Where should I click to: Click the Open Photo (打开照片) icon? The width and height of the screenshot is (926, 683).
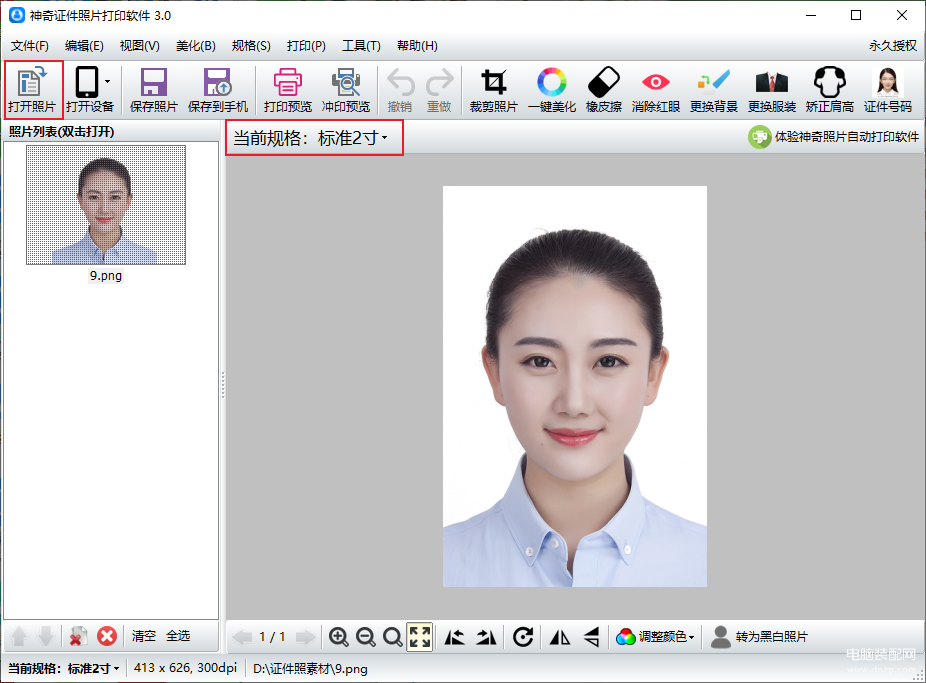pos(32,90)
